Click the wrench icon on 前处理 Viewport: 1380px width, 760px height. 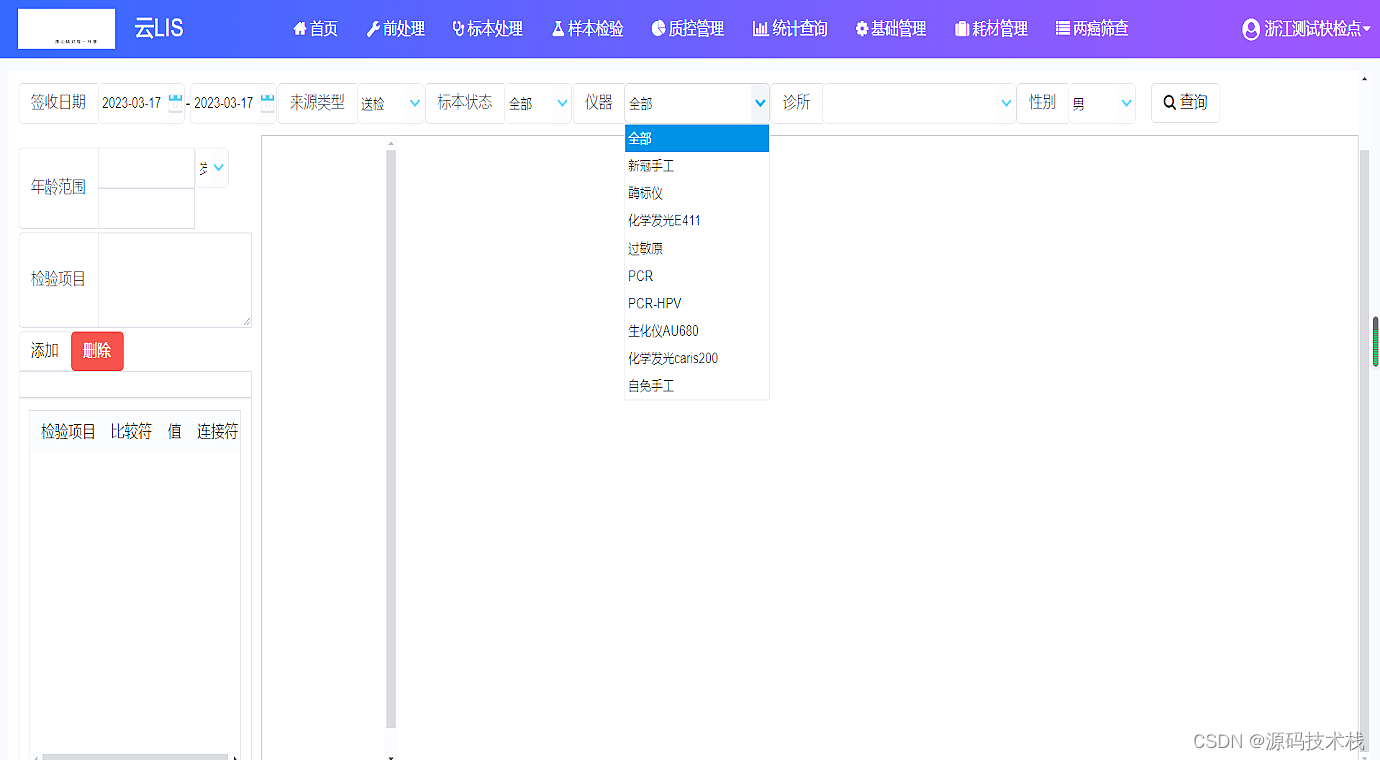[373, 29]
